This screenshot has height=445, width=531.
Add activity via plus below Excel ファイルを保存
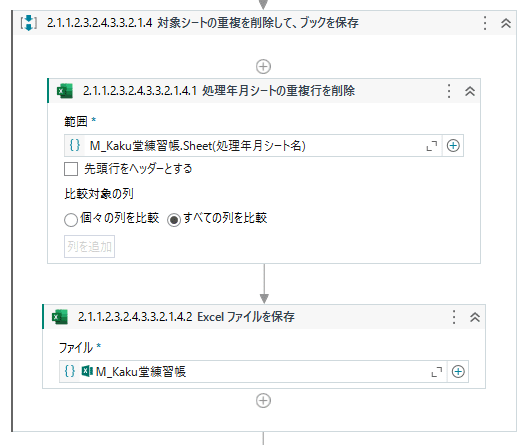(263, 401)
